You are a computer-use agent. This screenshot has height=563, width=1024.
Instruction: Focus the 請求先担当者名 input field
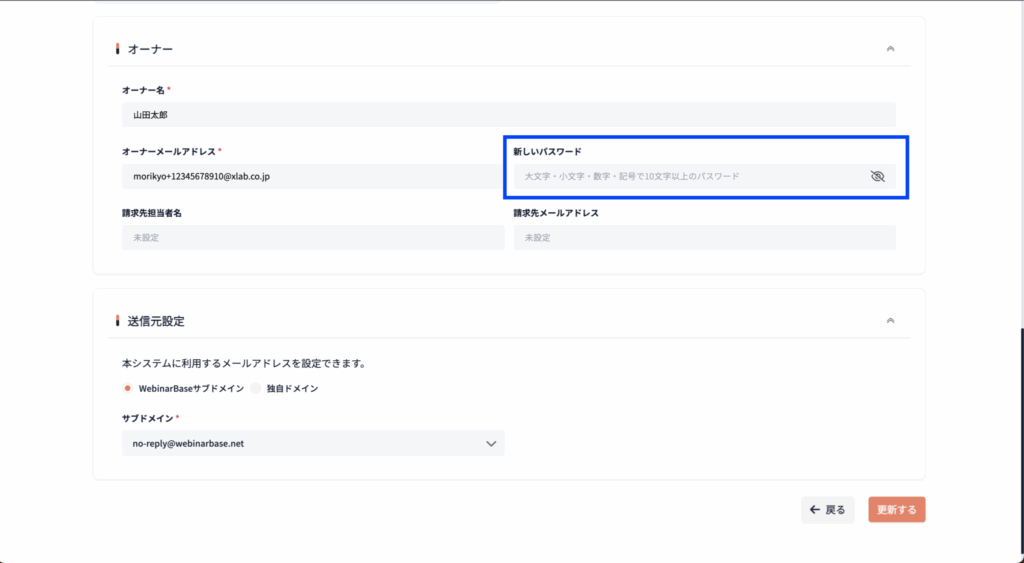(x=312, y=237)
